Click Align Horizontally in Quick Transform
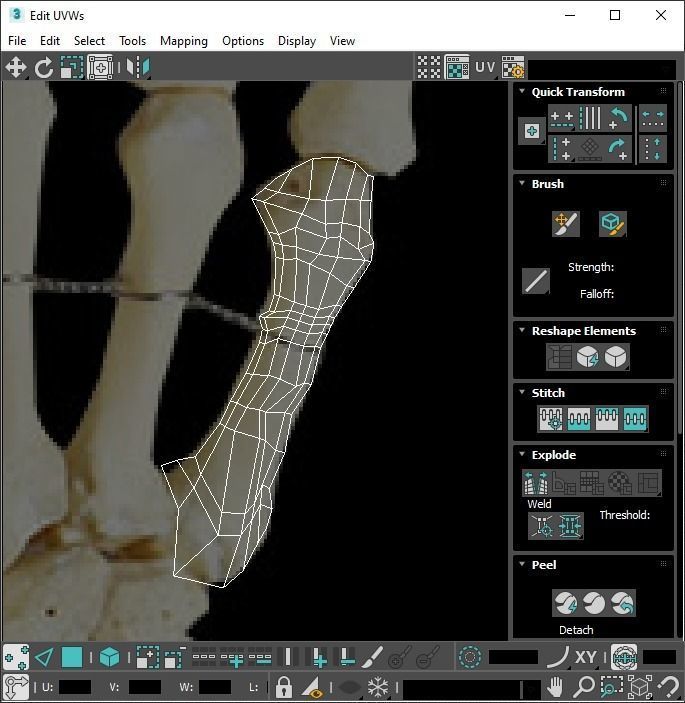This screenshot has width=685, height=703. 561,118
